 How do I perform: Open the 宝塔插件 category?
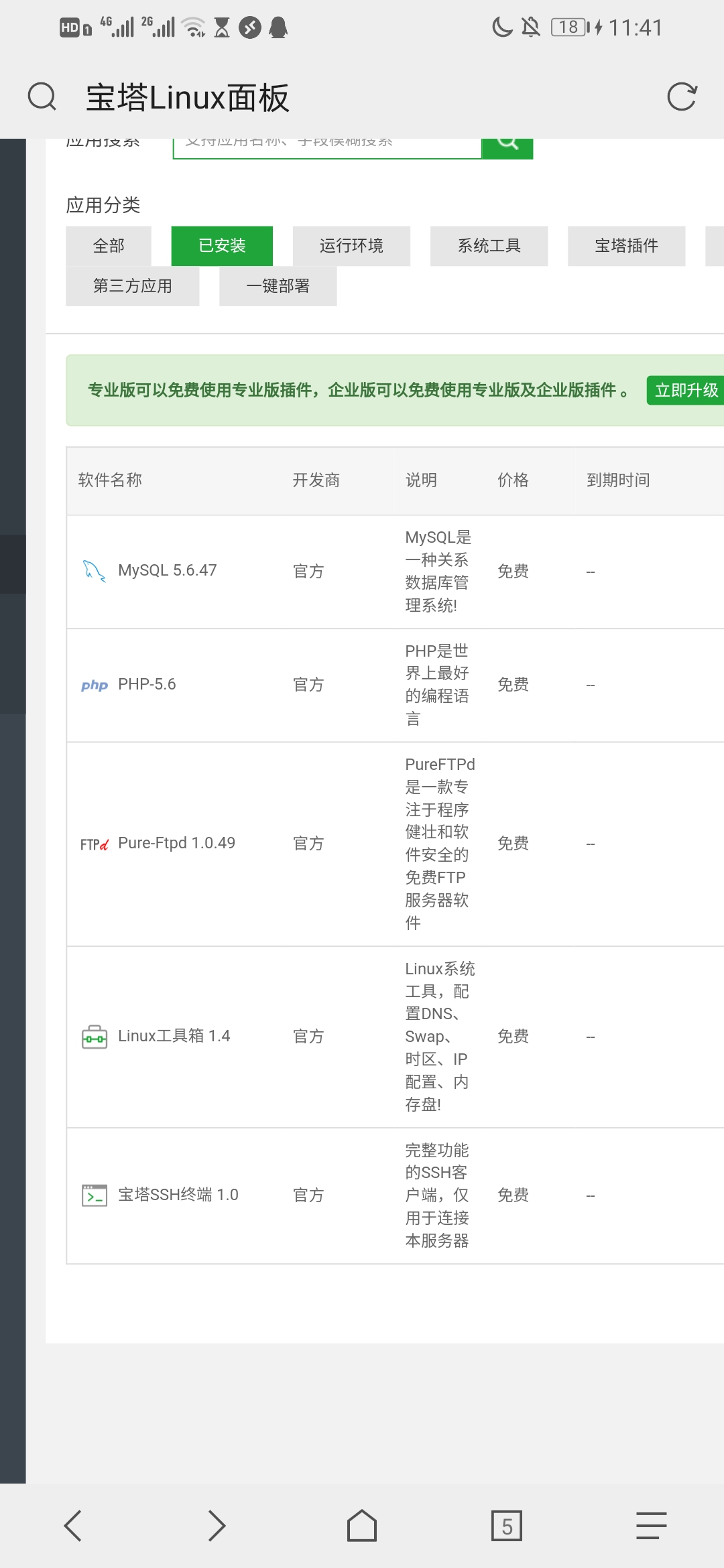(x=626, y=246)
